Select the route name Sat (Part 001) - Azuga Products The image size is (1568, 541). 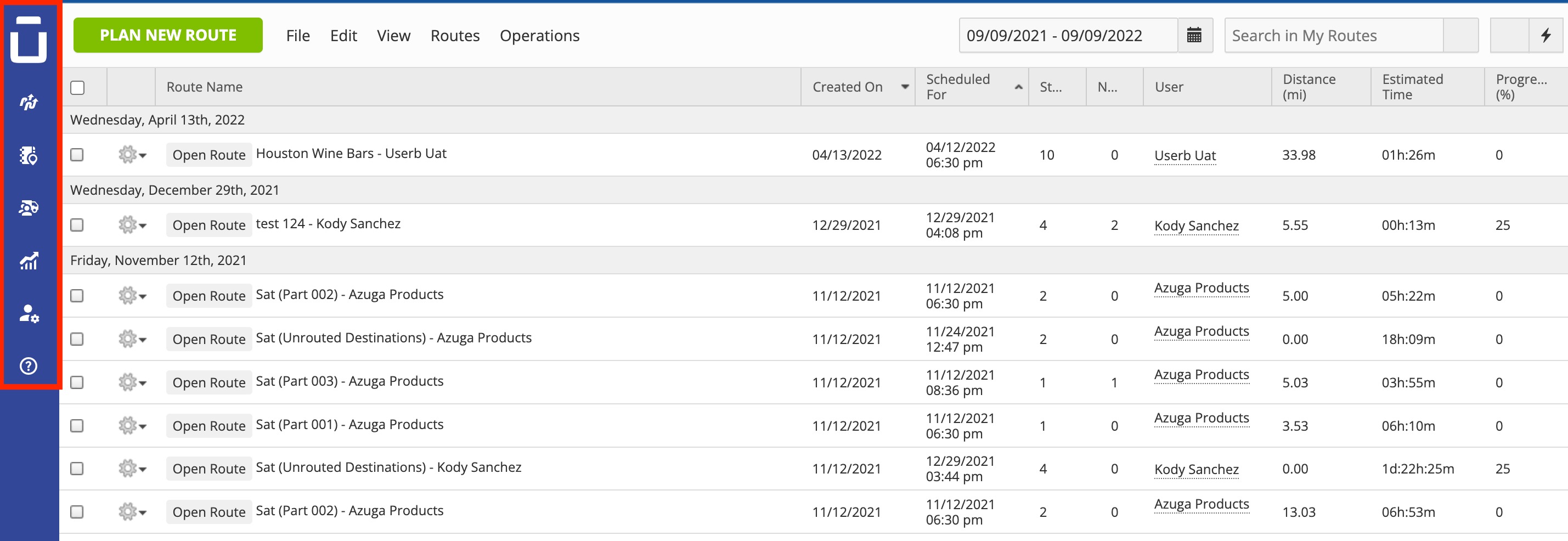click(x=349, y=424)
